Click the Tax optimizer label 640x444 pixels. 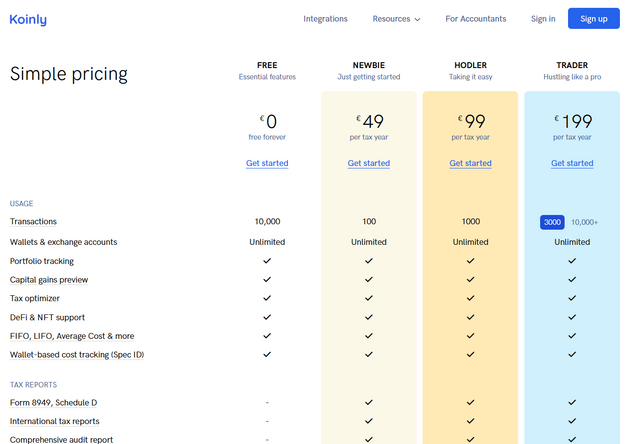click(35, 298)
